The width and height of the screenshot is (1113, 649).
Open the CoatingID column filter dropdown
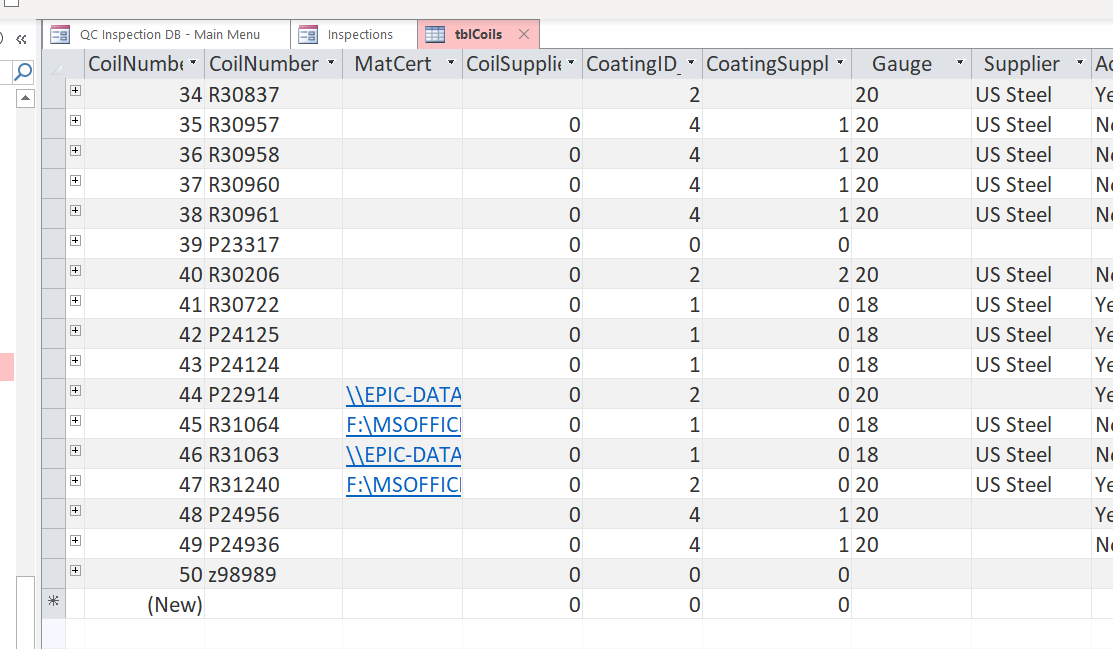coord(691,63)
